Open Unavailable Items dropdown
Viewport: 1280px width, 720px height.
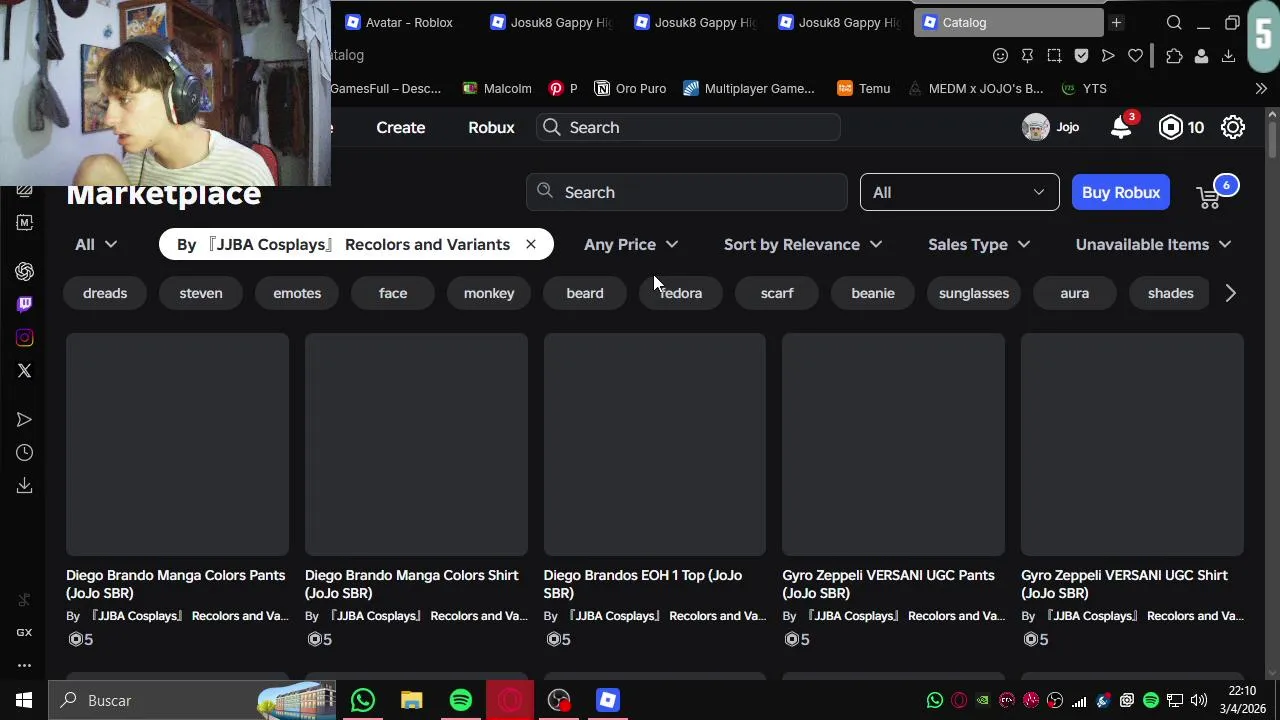[x=1153, y=244]
